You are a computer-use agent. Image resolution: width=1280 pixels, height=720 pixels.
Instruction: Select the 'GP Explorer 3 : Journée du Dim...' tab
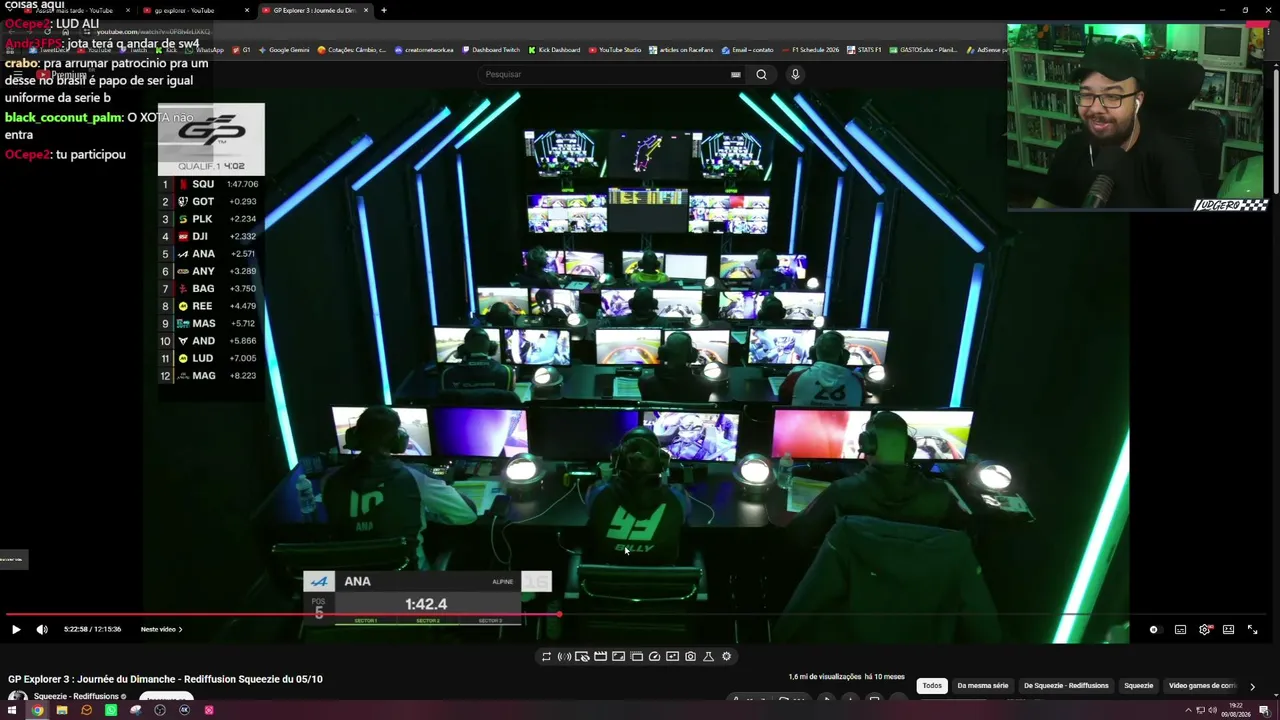[x=314, y=10]
